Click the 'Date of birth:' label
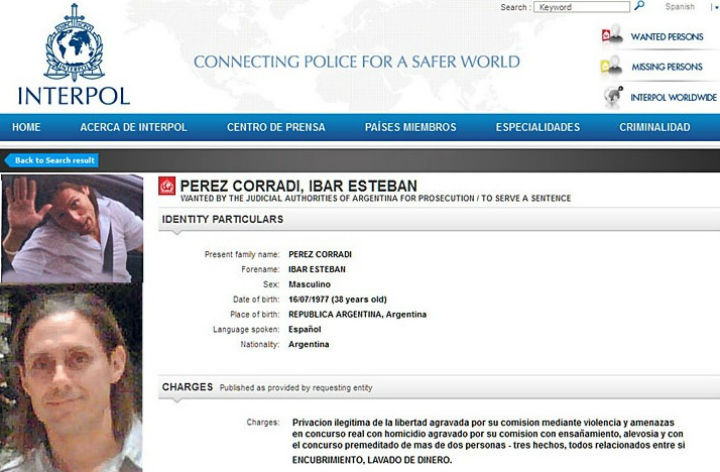 click(256, 299)
